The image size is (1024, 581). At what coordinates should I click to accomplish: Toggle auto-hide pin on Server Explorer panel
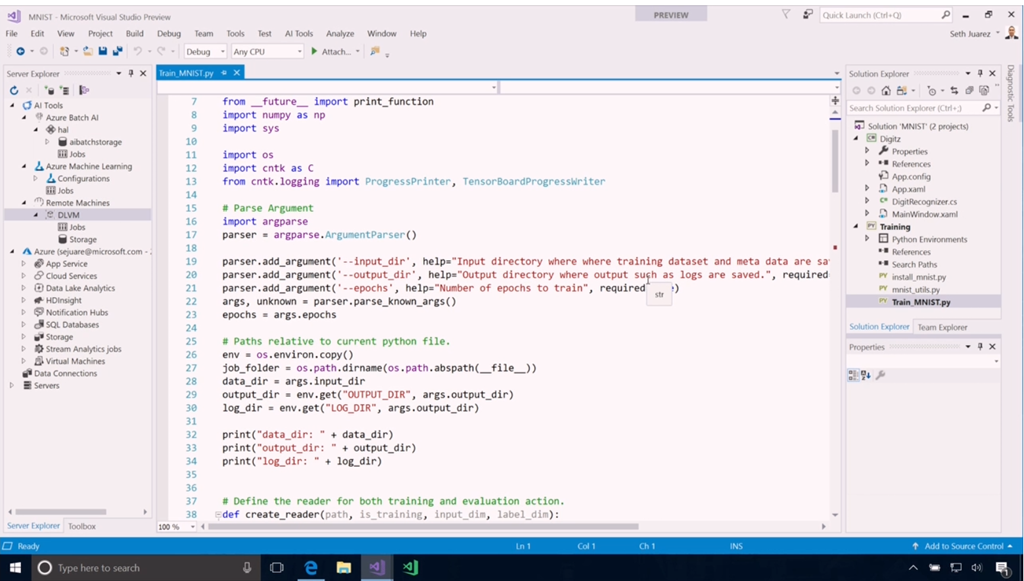131,74
